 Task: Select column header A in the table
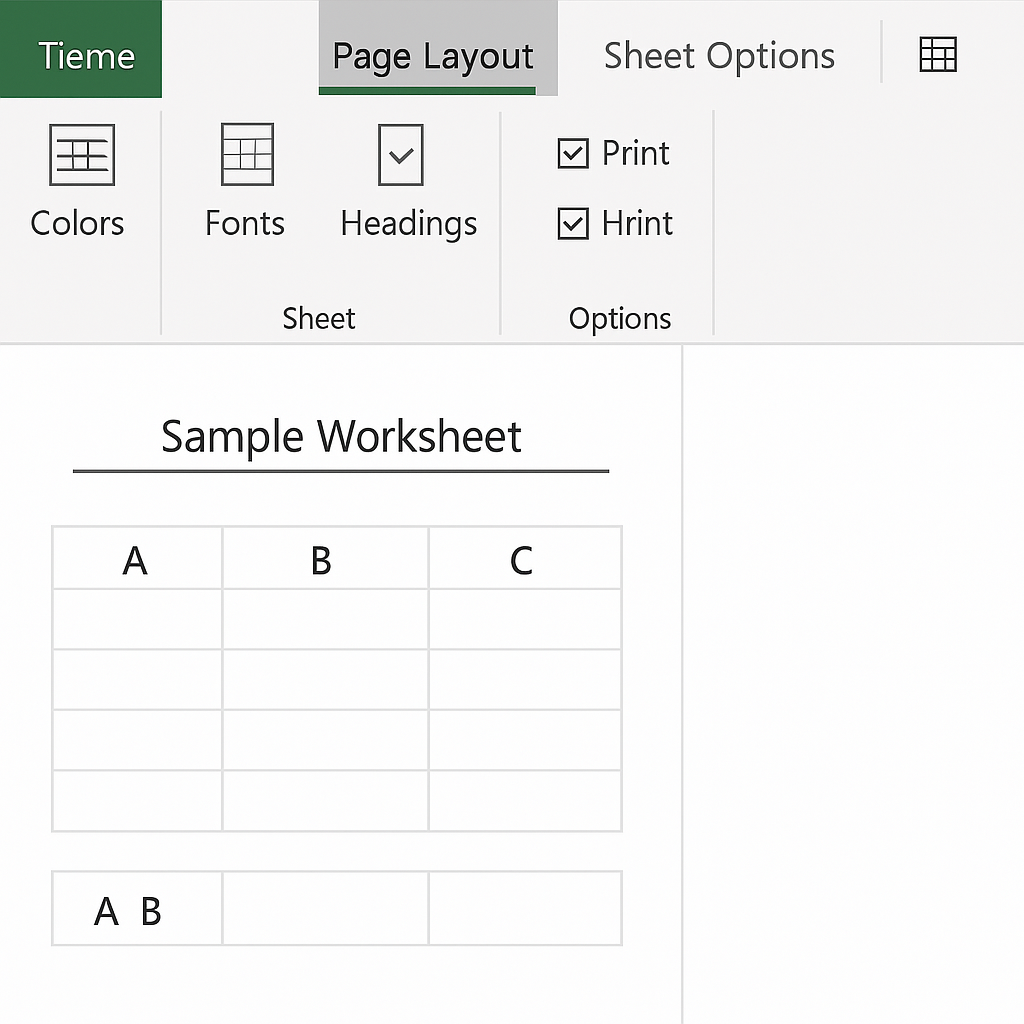click(136, 558)
